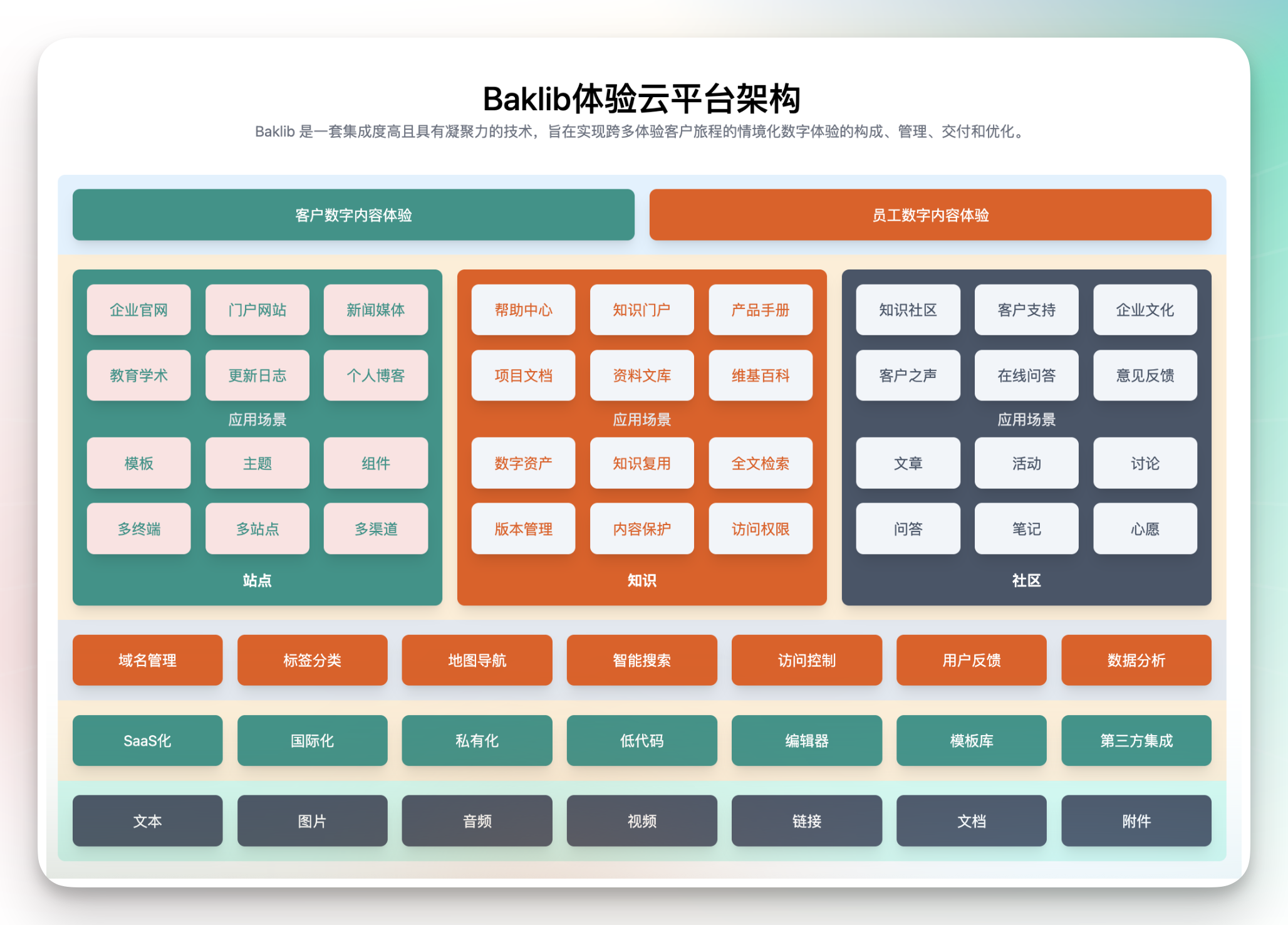The height and width of the screenshot is (925, 1288).
Task: Click the 数据分析 button
Action: (1136, 660)
